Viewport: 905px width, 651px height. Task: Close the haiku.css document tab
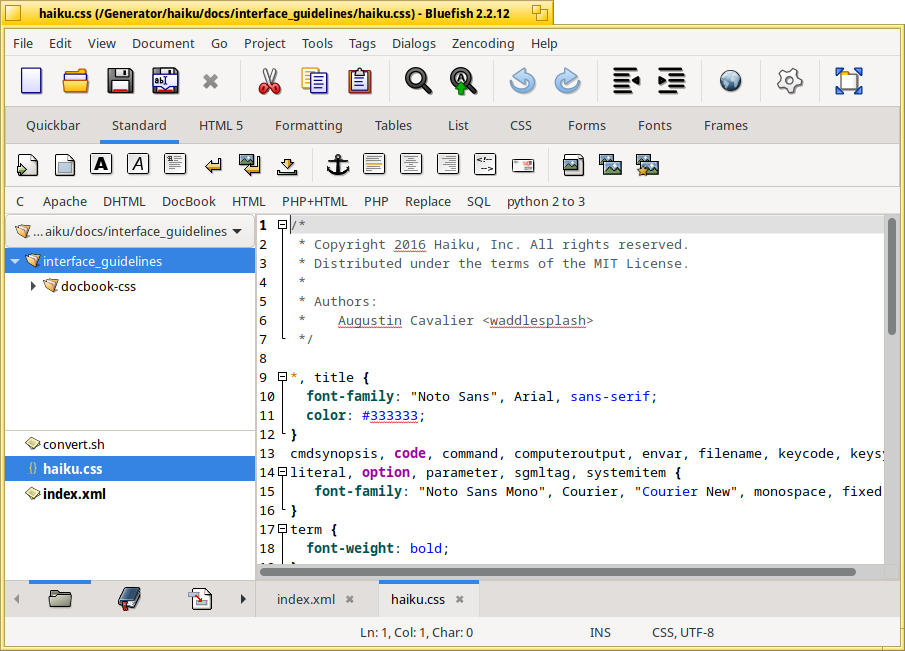click(x=459, y=600)
